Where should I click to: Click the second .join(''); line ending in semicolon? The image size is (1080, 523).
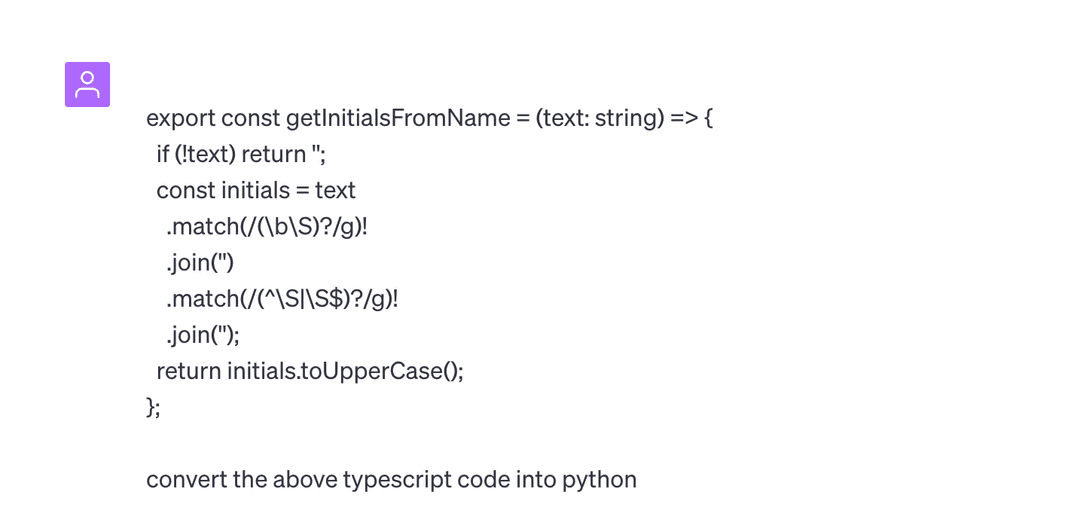(x=203, y=335)
